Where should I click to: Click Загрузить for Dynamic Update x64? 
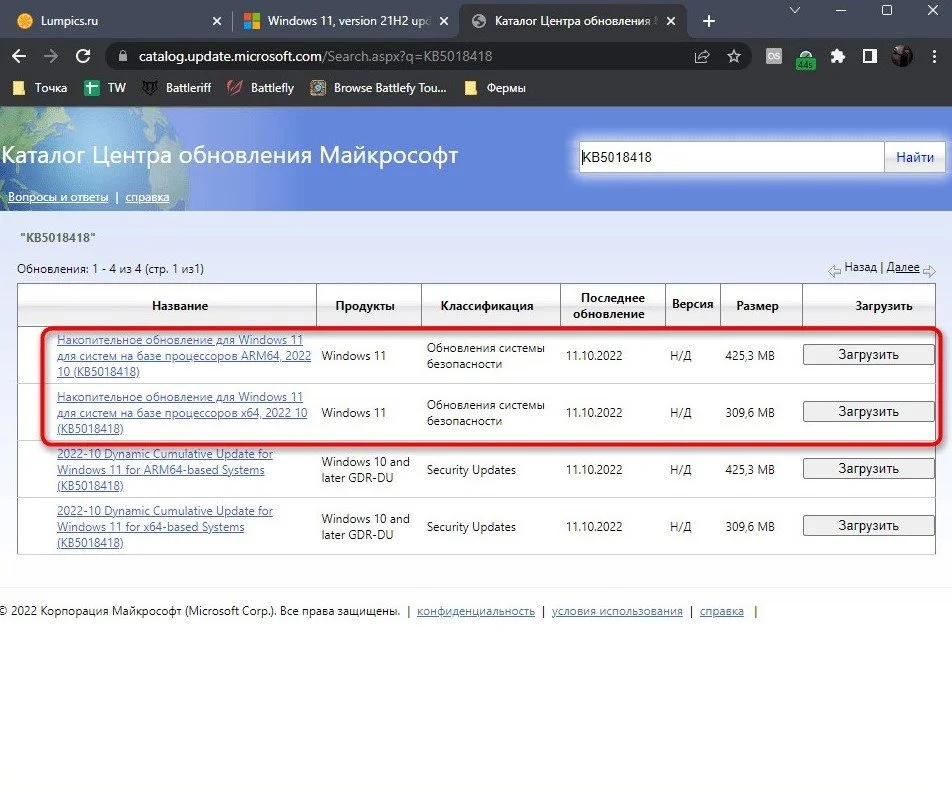pos(868,526)
